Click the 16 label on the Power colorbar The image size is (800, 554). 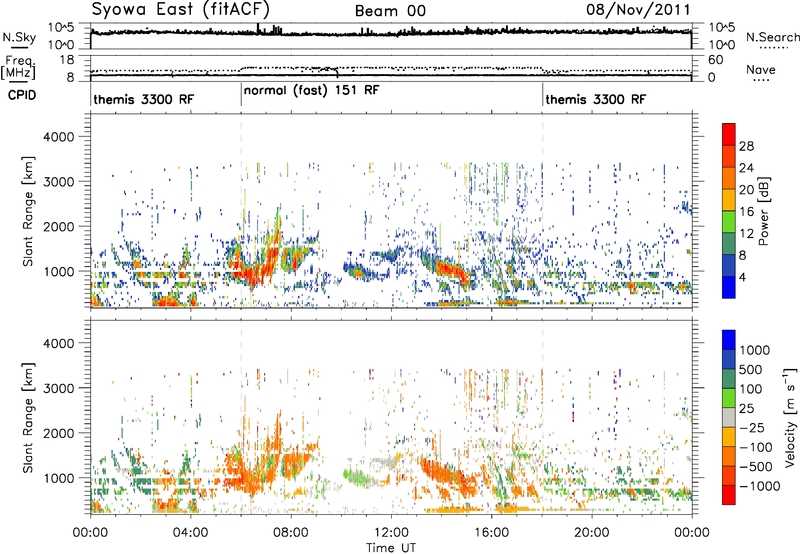pos(746,212)
